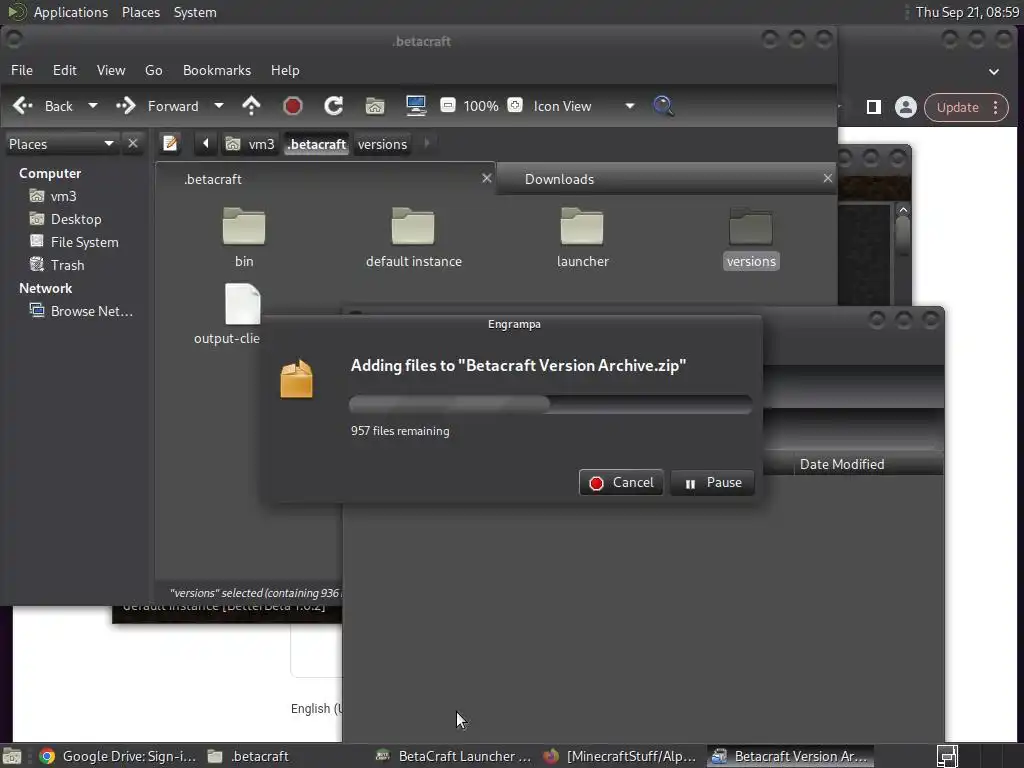This screenshot has height=768, width=1024.
Task: Open the Home folder from the toolbar
Action: pos(375,106)
